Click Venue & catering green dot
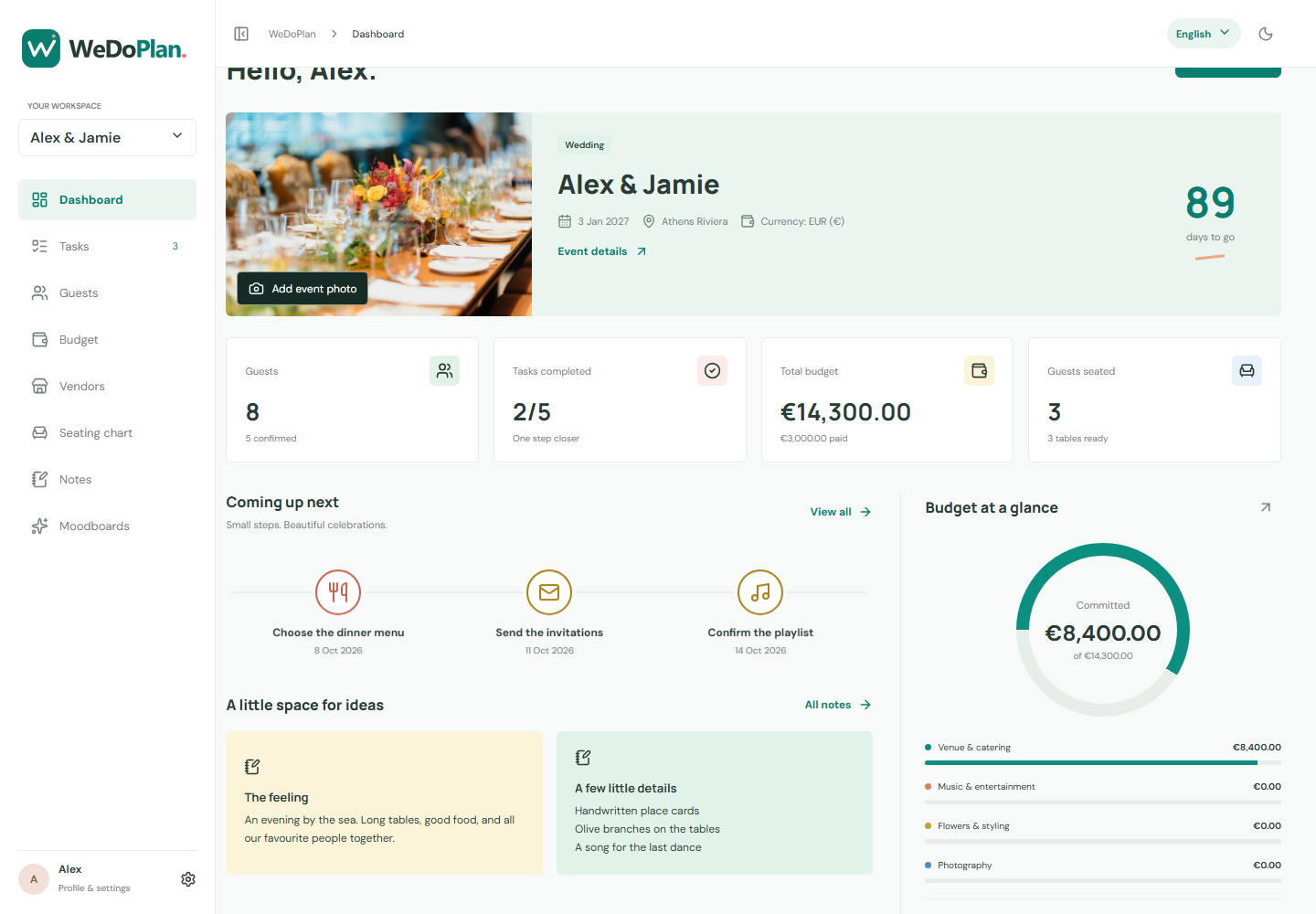 pos(929,748)
